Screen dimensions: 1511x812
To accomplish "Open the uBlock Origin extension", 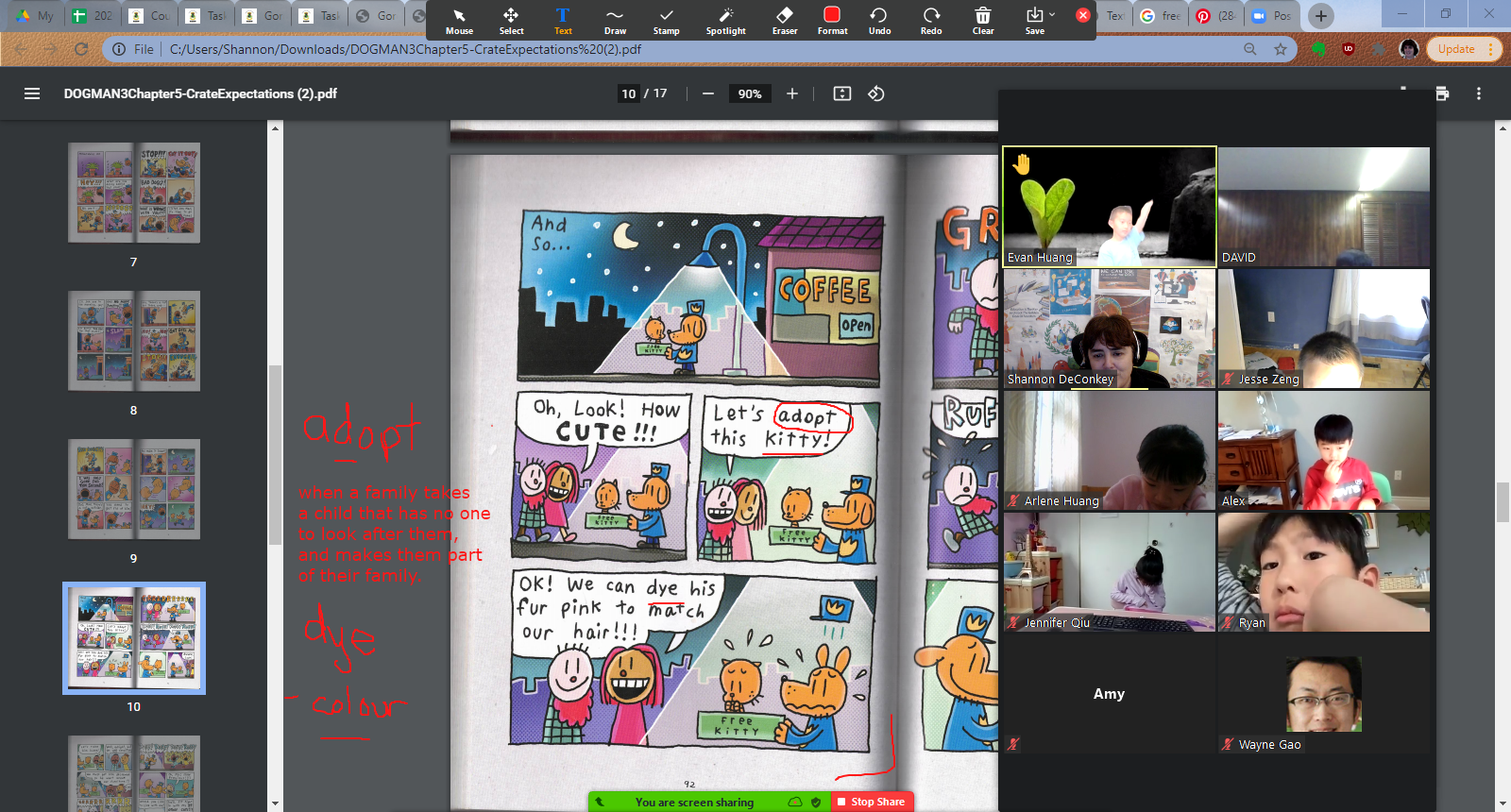I will pyautogui.click(x=1349, y=49).
